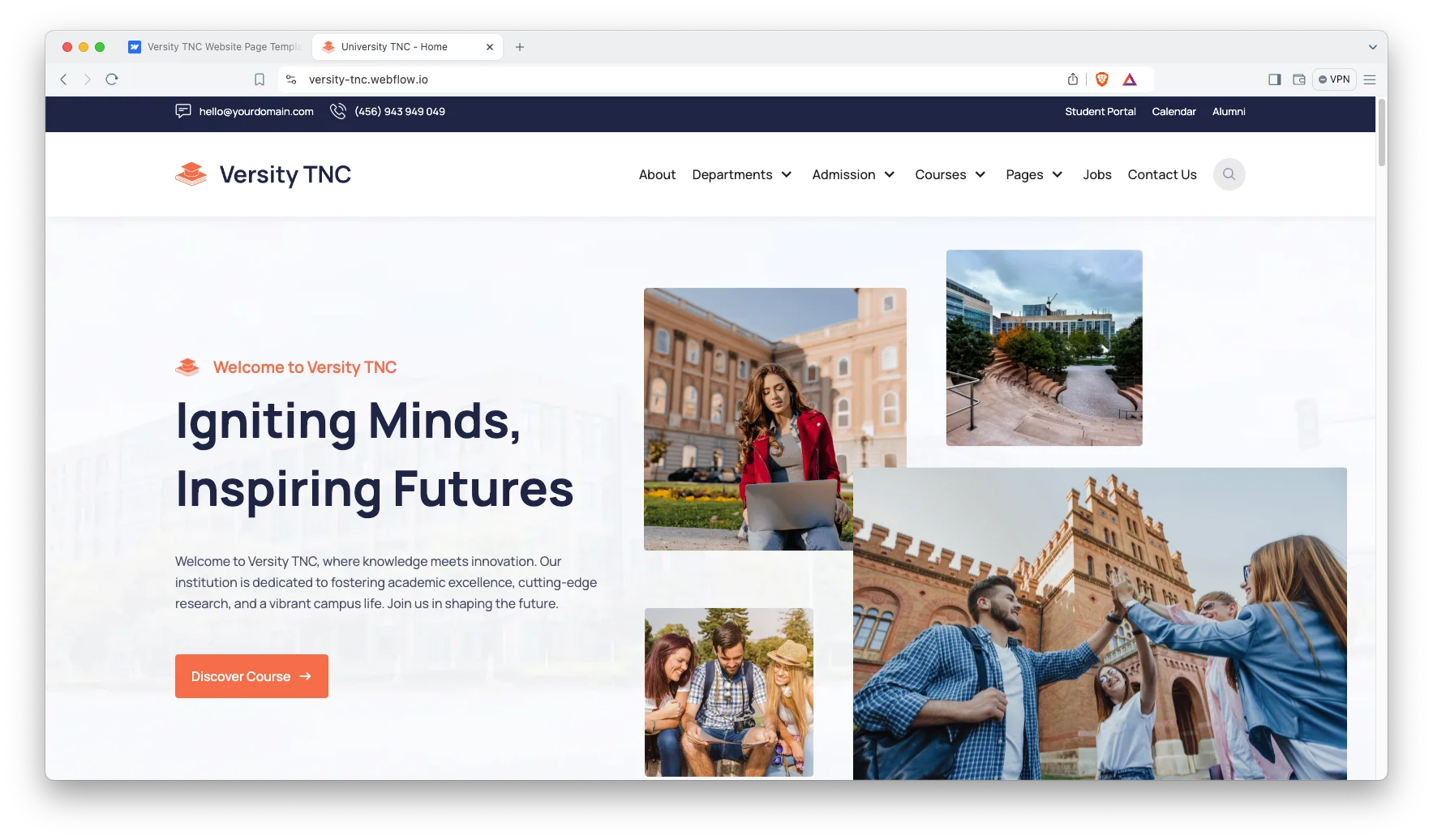Image resolution: width=1433 pixels, height=840 pixels.
Task: Open the site search magnifier icon
Action: click(x=1229, y=174)
